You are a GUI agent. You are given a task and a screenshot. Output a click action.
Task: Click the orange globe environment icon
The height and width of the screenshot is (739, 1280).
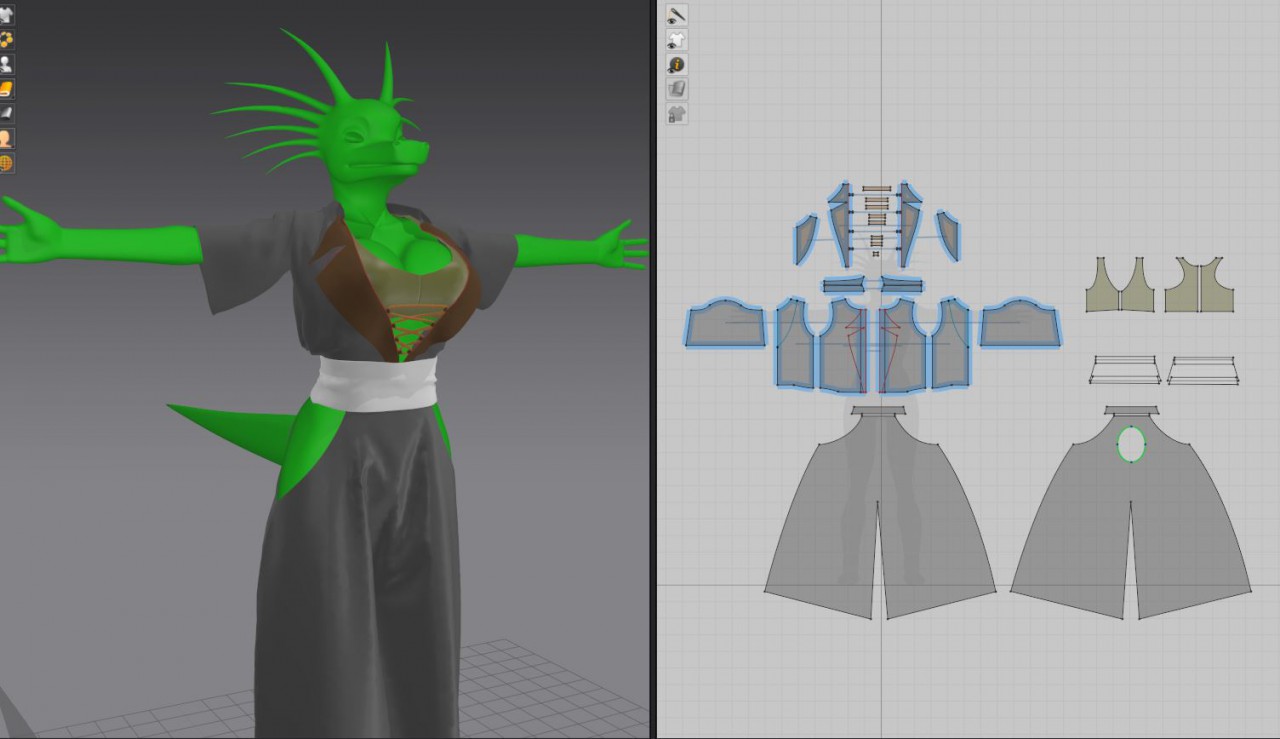click(x=6, y=162)
